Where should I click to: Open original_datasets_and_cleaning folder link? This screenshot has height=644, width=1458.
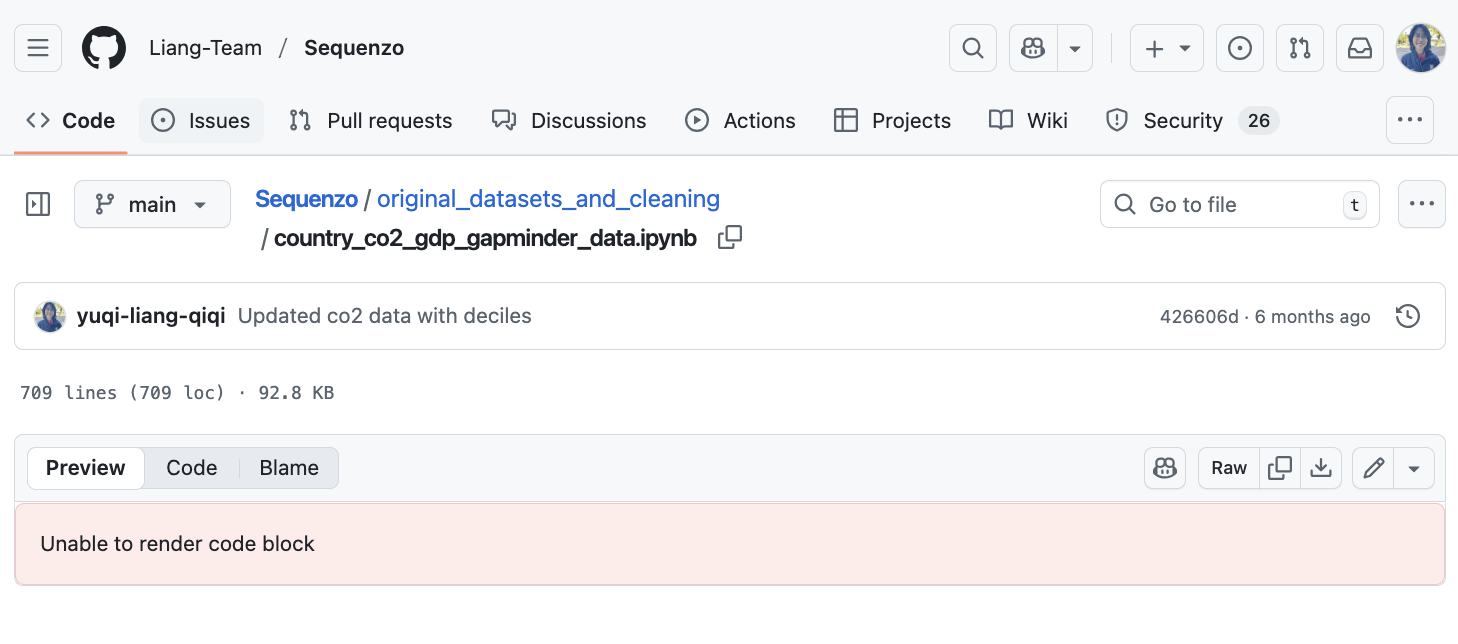click(548, 199)
